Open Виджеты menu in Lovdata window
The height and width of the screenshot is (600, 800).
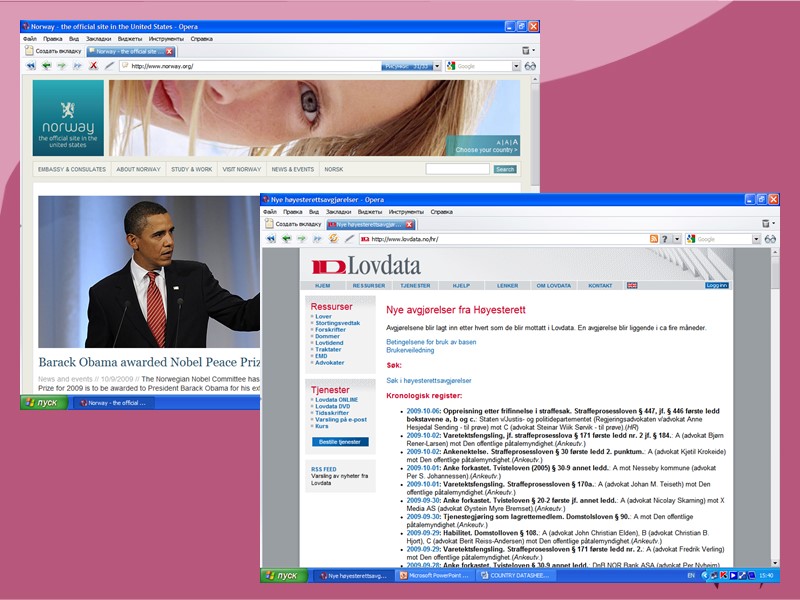point(370,212)
